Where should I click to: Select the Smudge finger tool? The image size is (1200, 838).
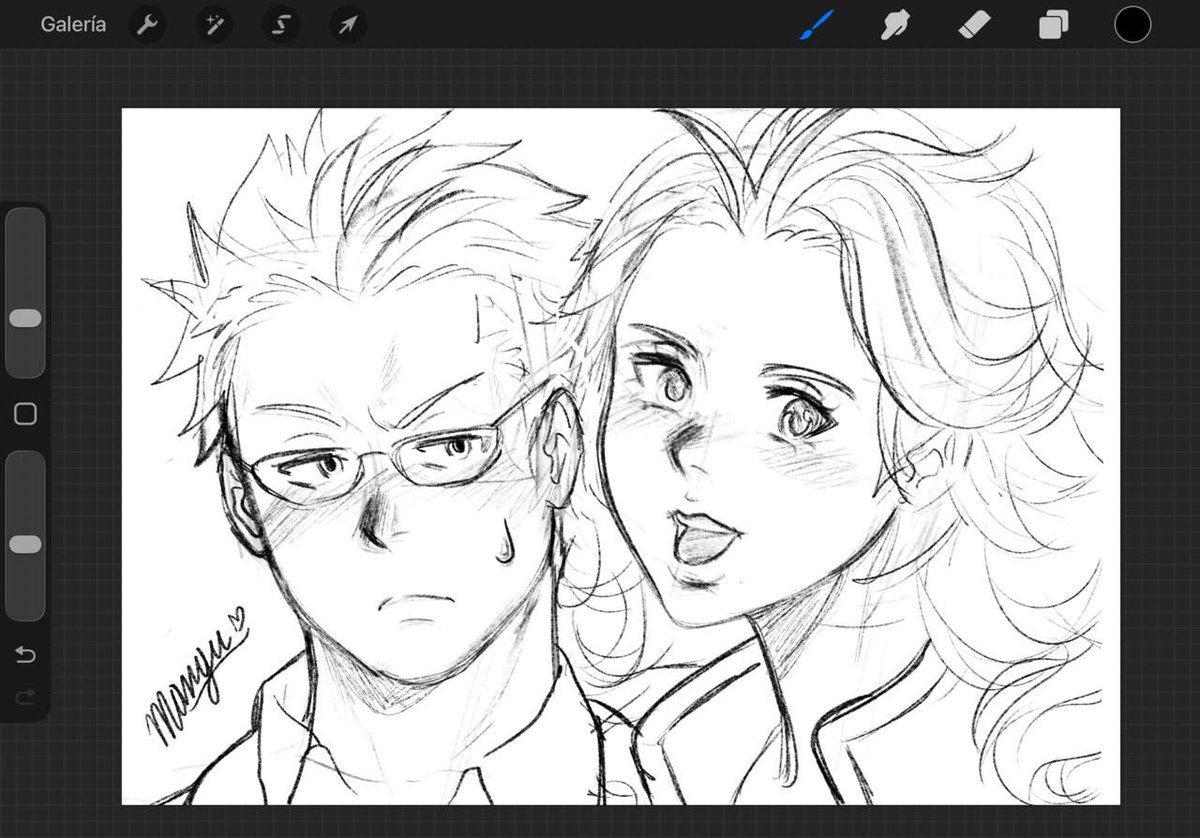[x=895, y=25]
